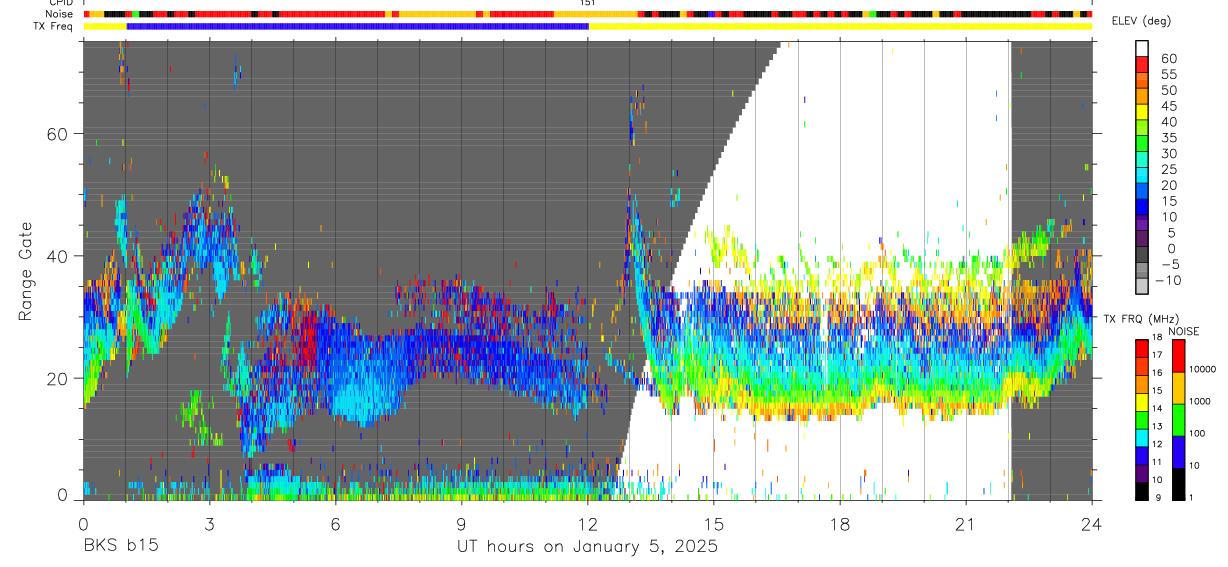The image size is (1228, 567).
Task: Click x-axis tick label '21'
Action: pos(966,524)
